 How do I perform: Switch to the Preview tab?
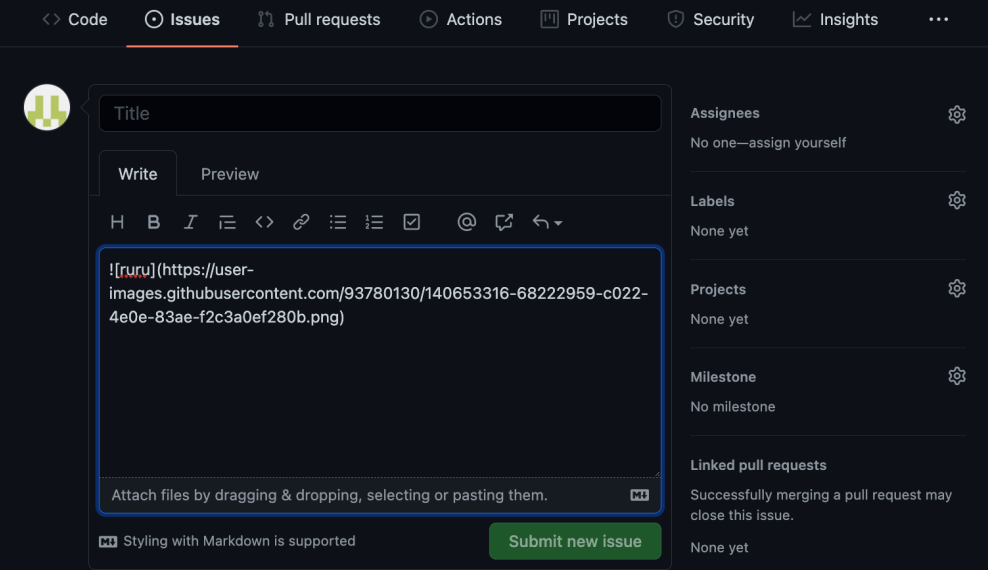pos(230,174)
